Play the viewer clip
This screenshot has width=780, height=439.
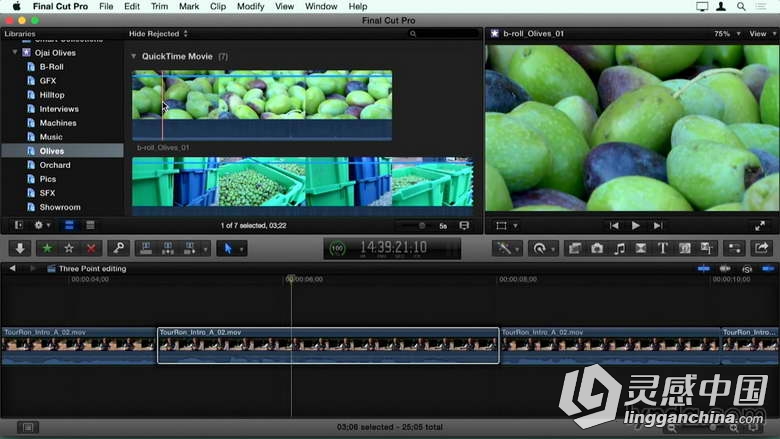tap(636, 226)
